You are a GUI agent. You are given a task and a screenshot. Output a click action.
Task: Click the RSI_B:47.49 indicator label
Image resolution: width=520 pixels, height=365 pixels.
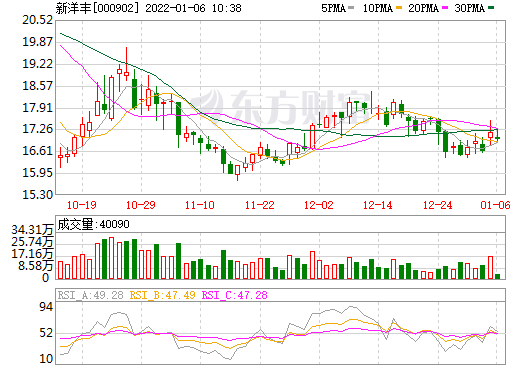click(x=162, y=295)
